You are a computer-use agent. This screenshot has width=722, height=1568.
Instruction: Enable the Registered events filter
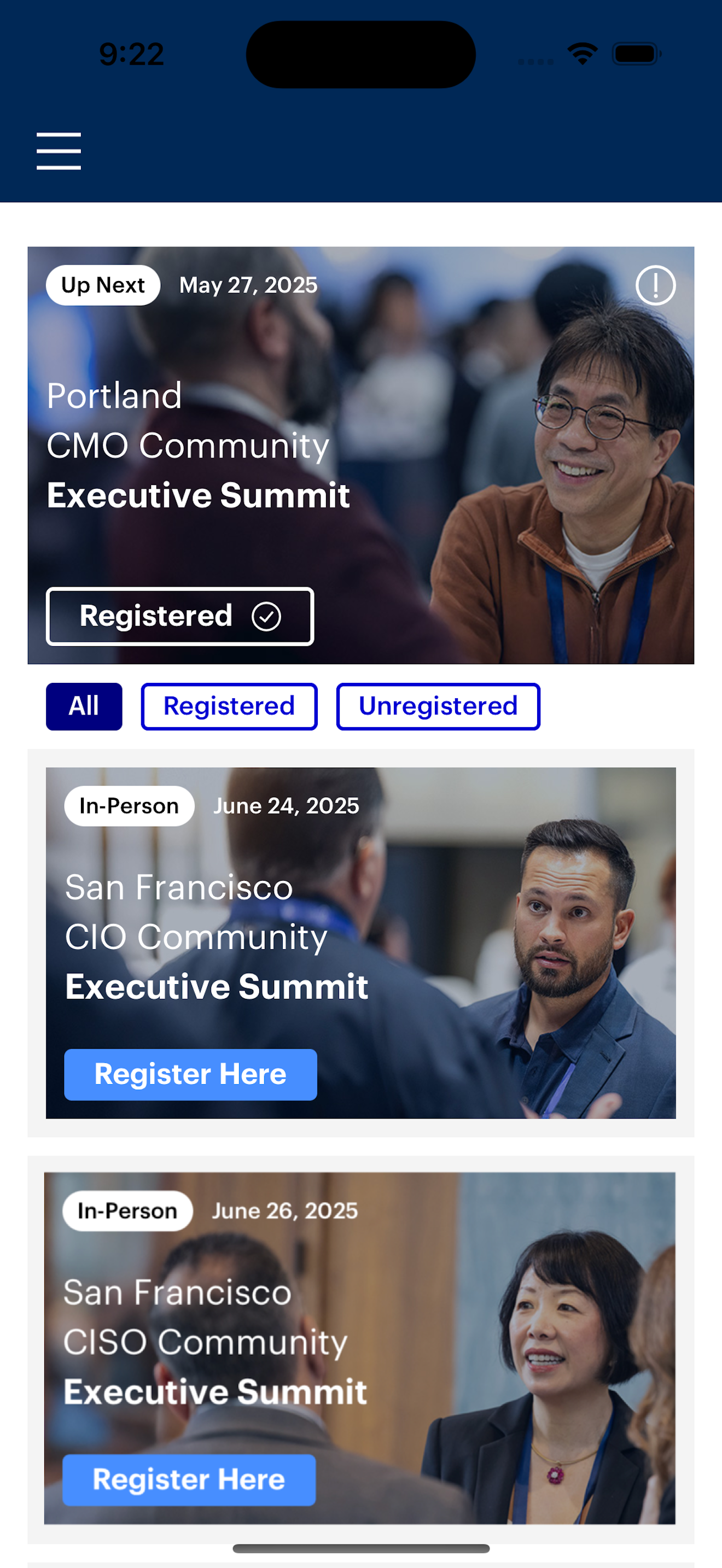[x=229, y=706]
